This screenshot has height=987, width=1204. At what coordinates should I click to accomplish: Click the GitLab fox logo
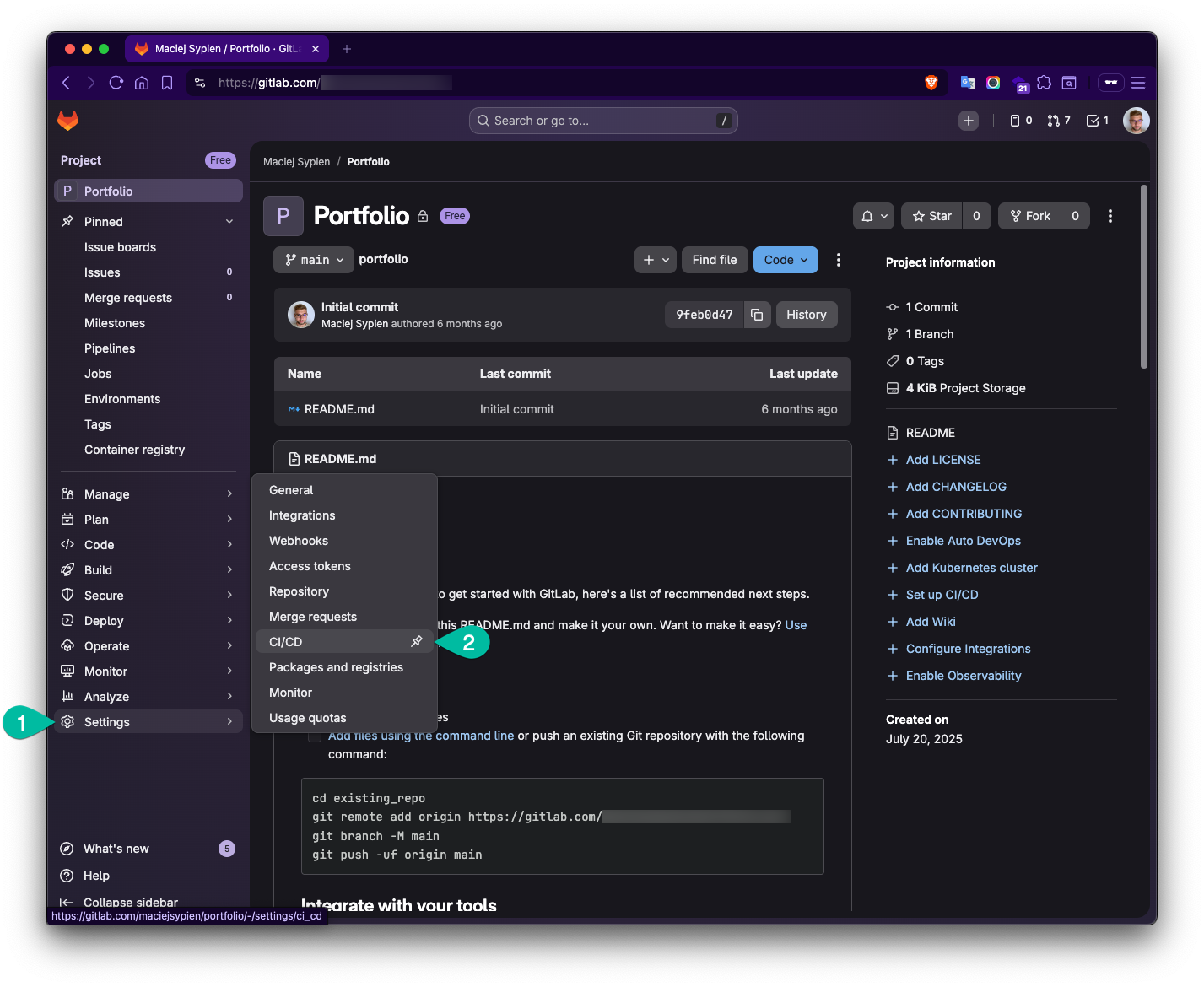tap(67, 121)
